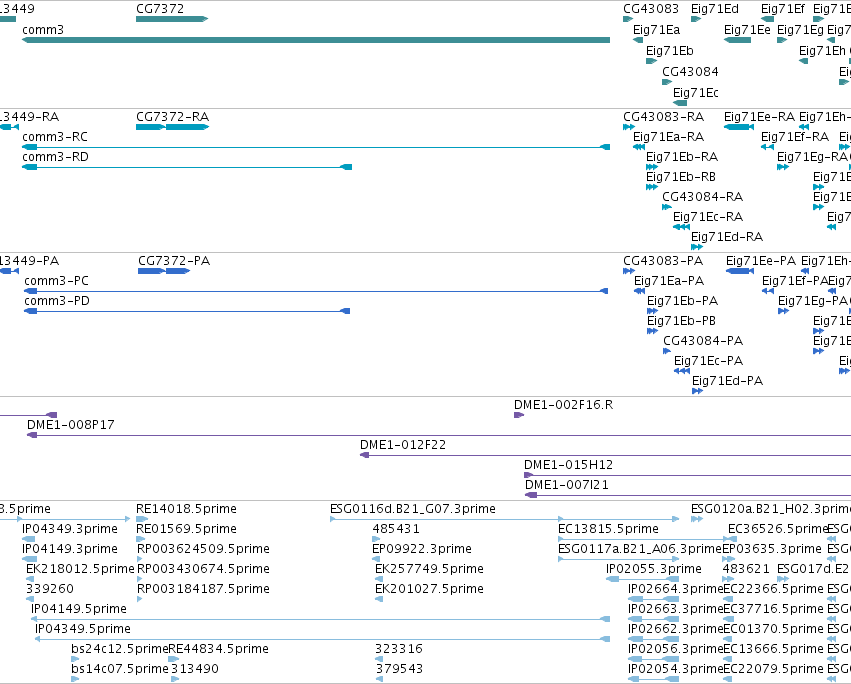
Task: Click the Eig71Ed gene label
Action: click(715, 9)
